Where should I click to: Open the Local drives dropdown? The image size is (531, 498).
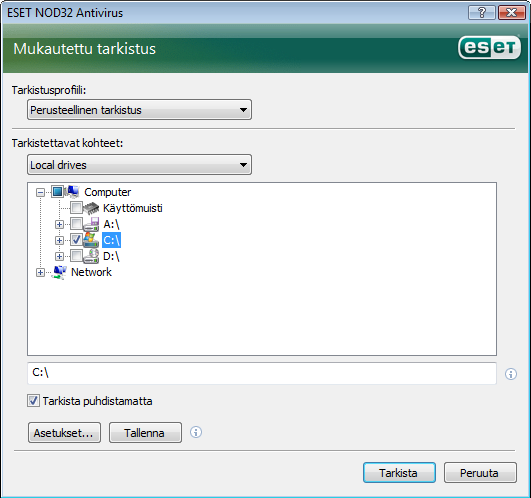pos(139,165)
